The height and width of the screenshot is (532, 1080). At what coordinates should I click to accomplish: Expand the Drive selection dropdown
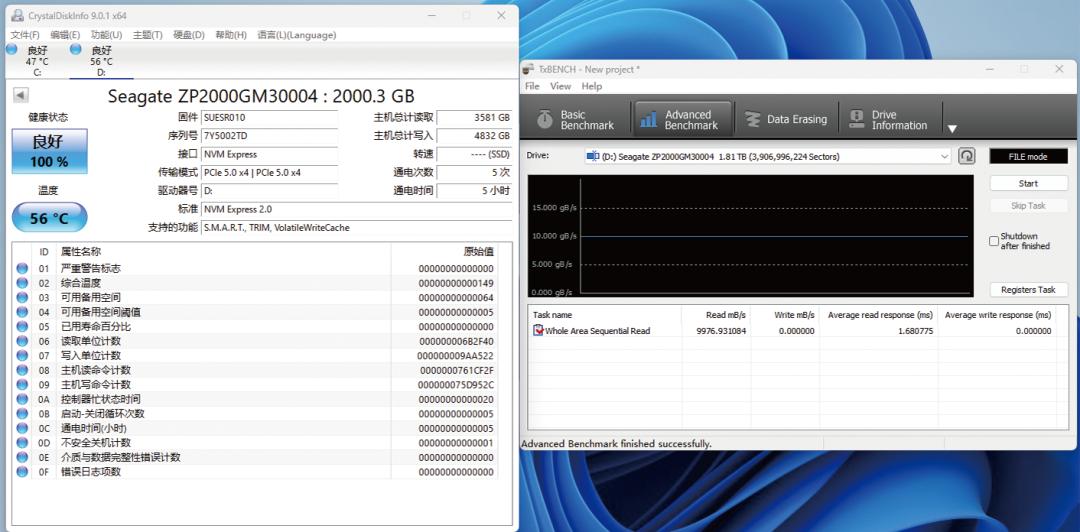click(x=944, y=157)
